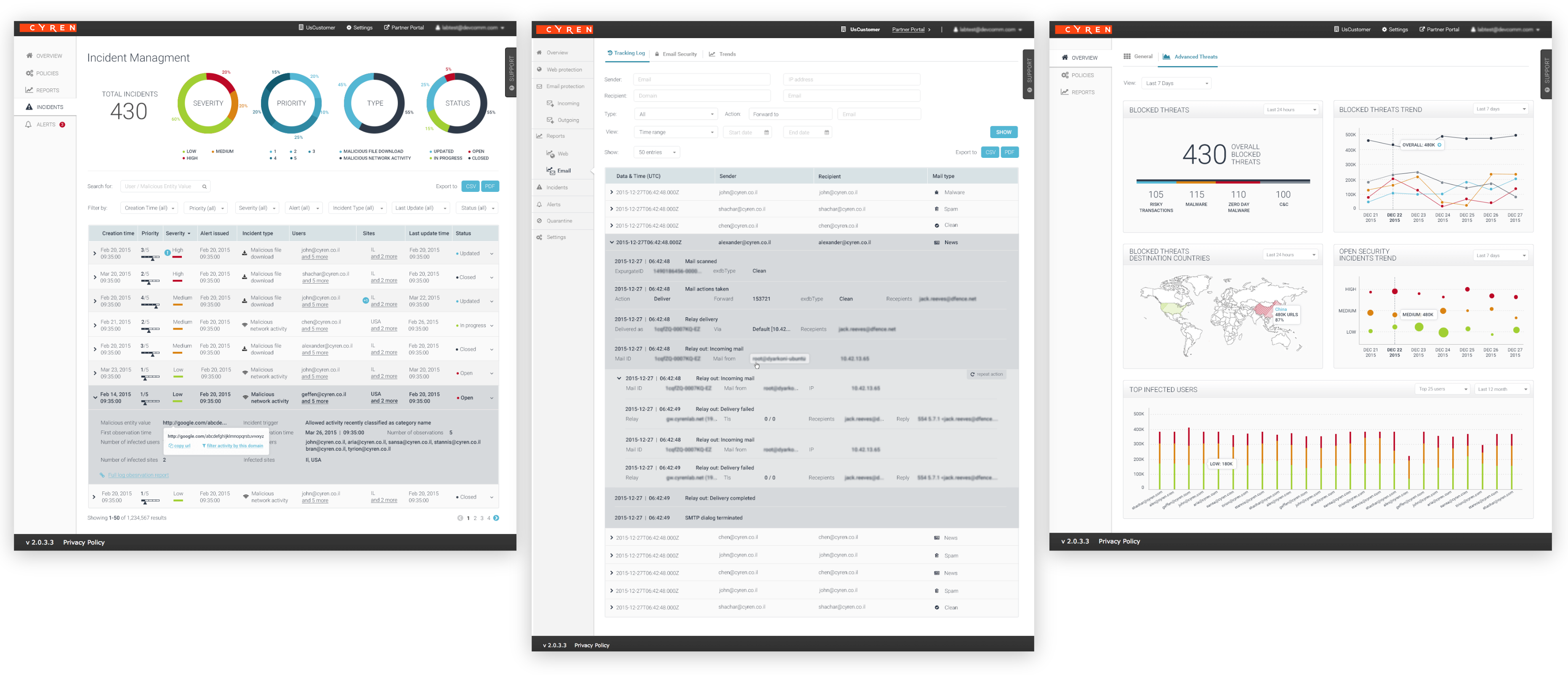The height and width of the screenshot is (675, 1568).
Task: Click Malware bug icon in first log row
Action: click(x=936, y=192)
